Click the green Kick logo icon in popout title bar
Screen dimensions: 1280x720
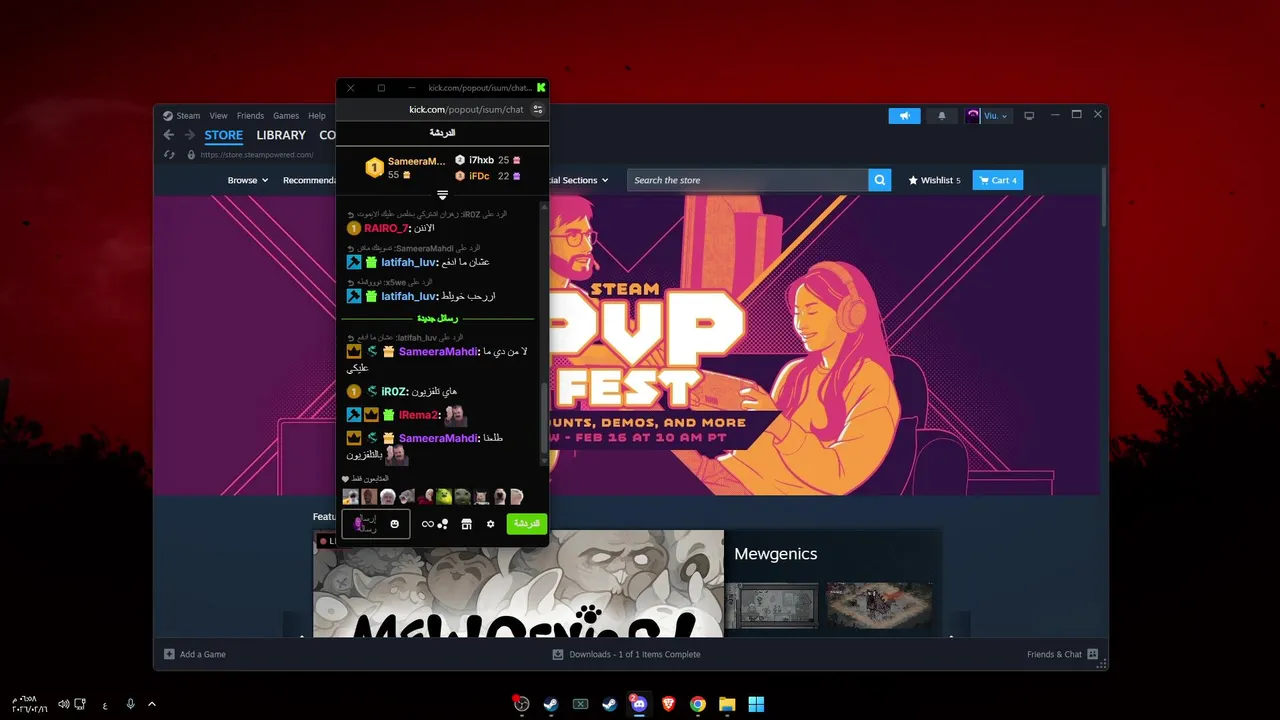(541, 88)
